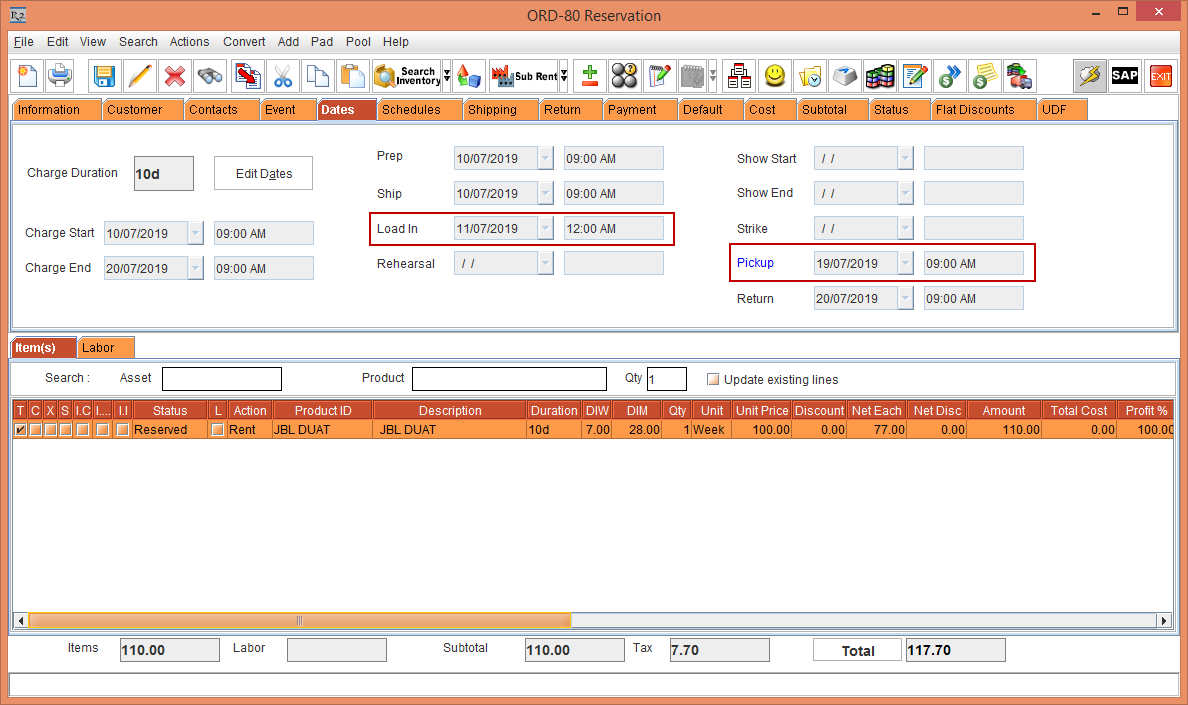Click the colored shapes icon

469,76
